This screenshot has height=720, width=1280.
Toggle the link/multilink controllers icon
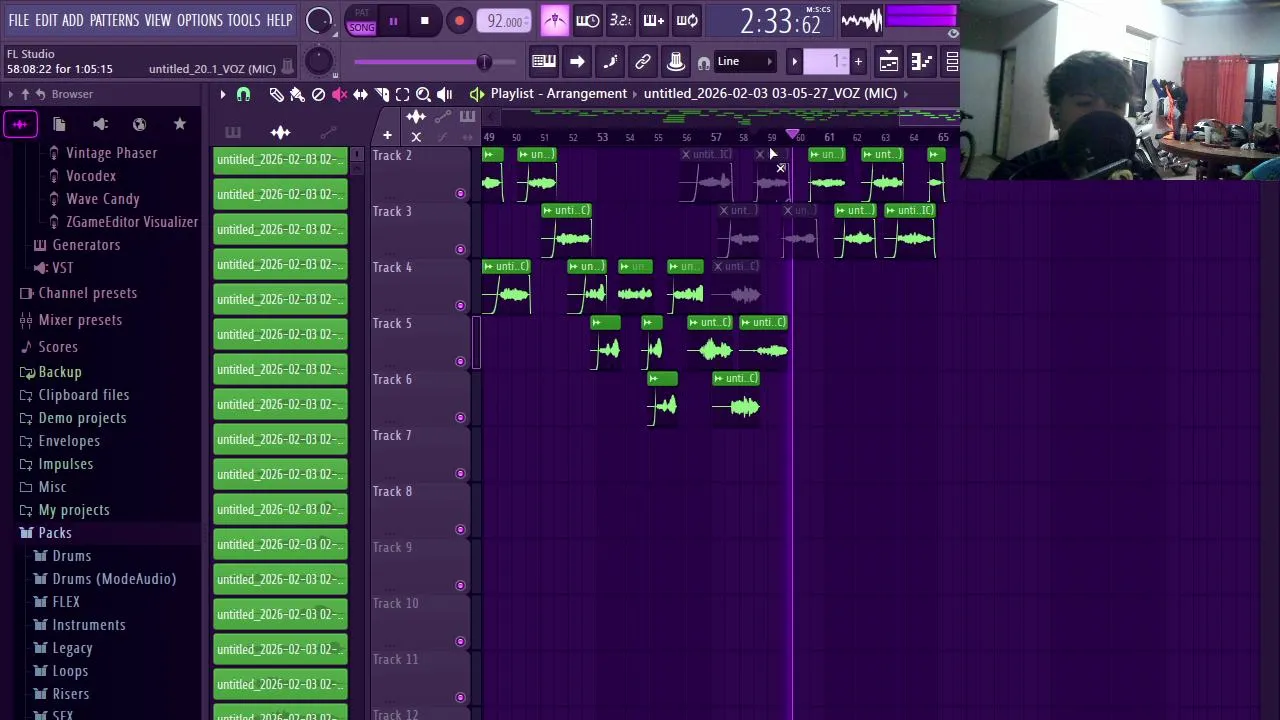643,62
